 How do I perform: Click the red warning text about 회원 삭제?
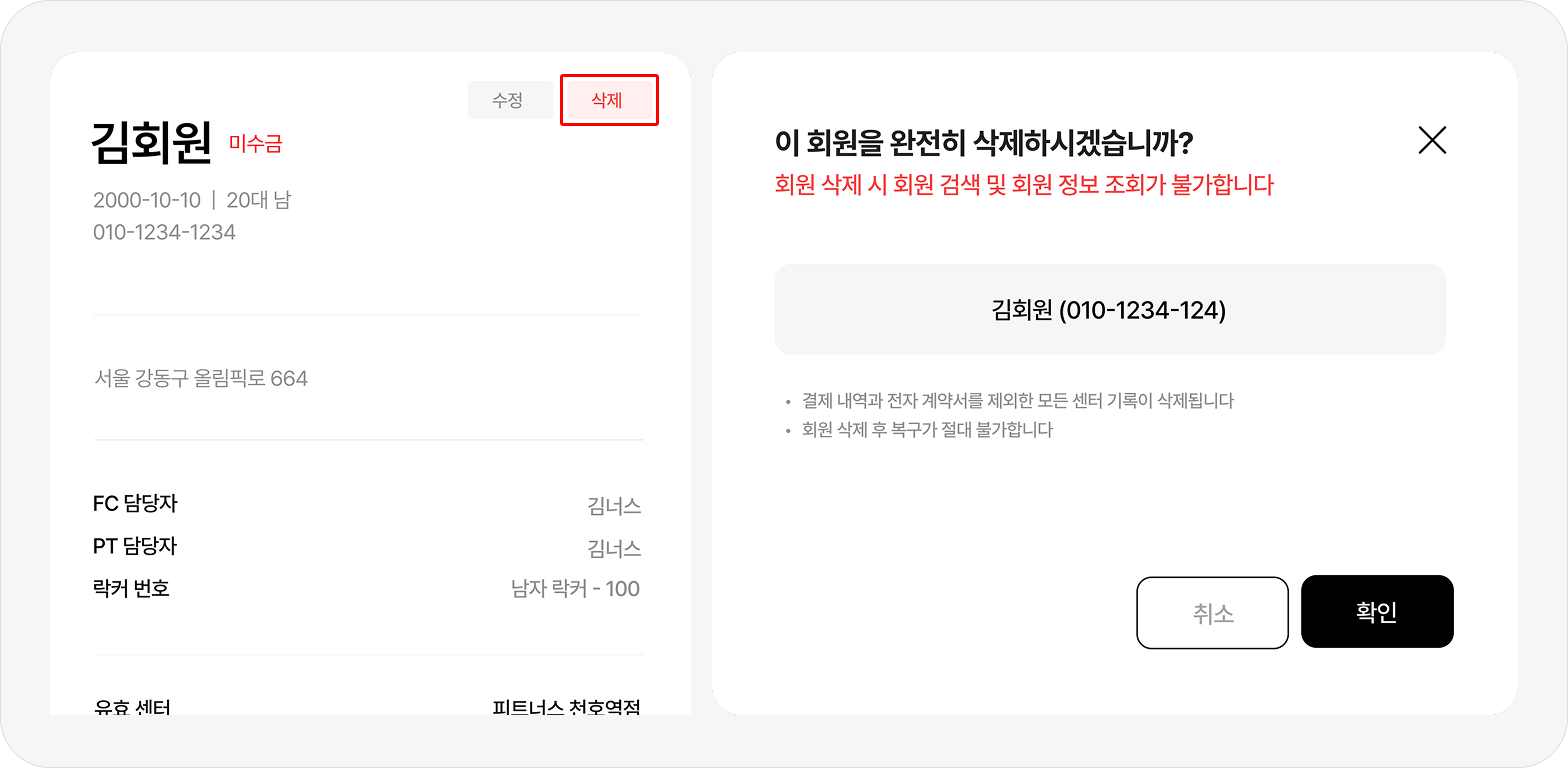pos(1023,185)
